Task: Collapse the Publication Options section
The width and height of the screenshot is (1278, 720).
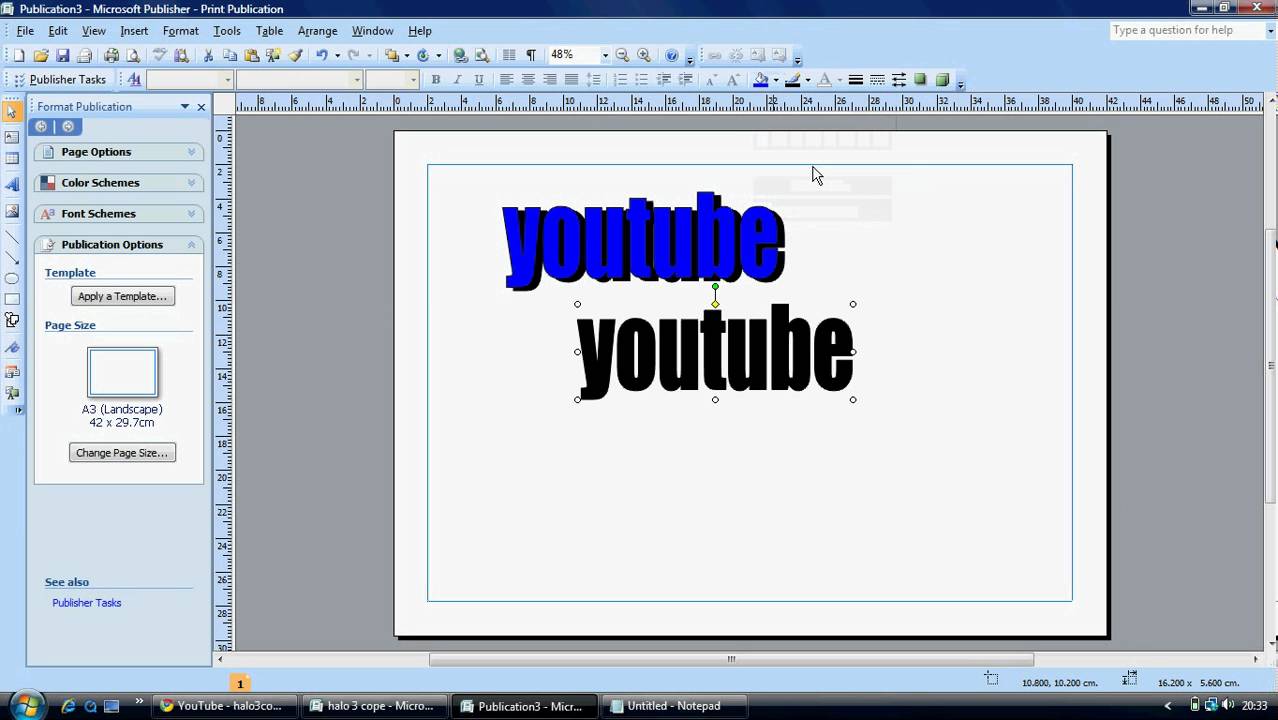Action: pos(119,245)
